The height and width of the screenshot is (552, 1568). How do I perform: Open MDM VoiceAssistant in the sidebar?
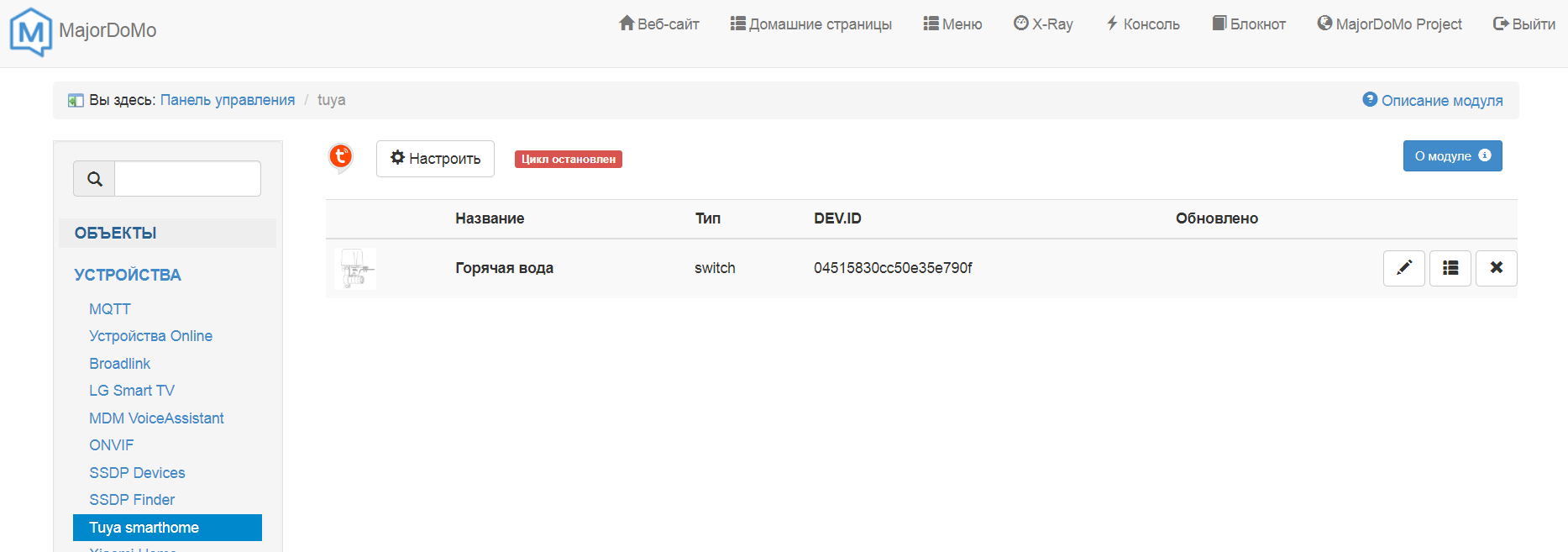[x=157, y=418]
